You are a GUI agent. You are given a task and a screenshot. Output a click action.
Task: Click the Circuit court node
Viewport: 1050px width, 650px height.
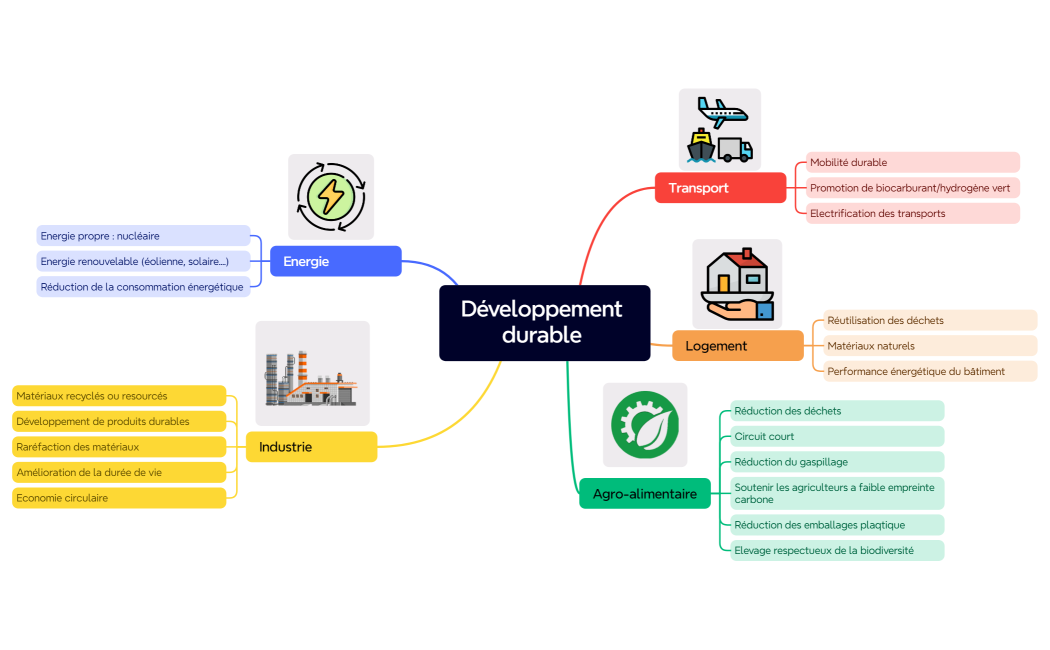click(836, 436)
